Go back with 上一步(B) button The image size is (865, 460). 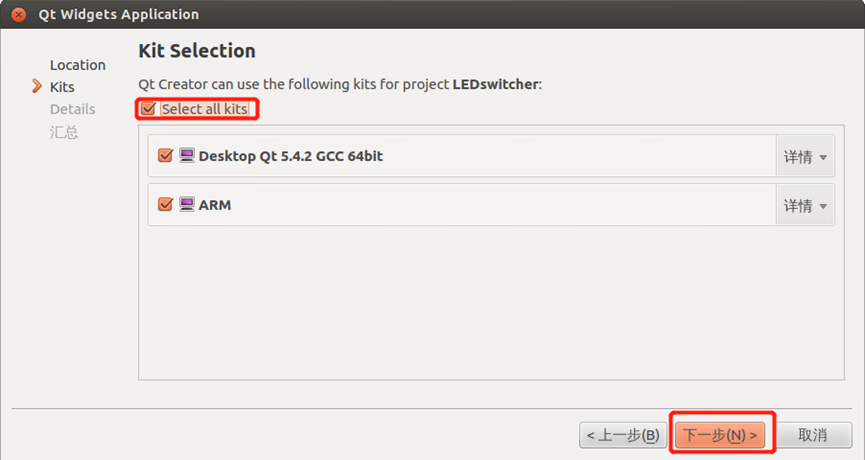622,435
